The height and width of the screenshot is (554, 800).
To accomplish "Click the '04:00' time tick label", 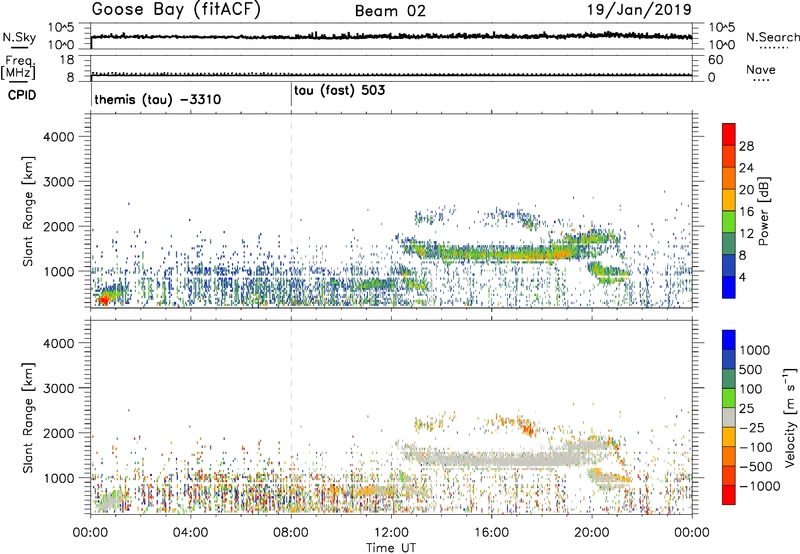I will point(190,533).
